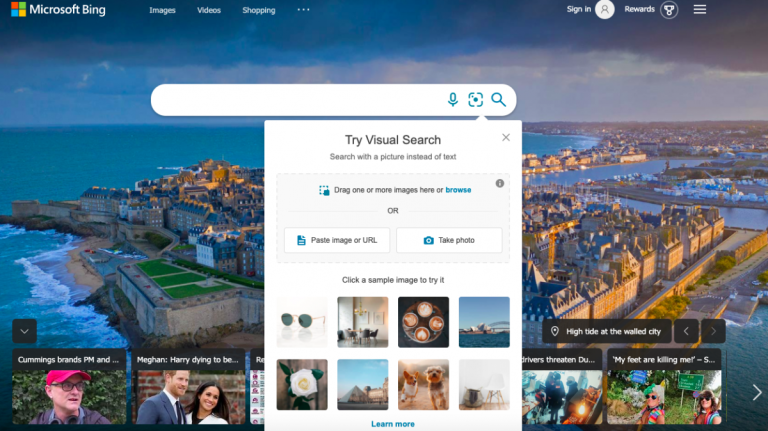The height and width of the screenshot is (431, 768).
Task: Click the Take photo button
Action: pos(449,240)
